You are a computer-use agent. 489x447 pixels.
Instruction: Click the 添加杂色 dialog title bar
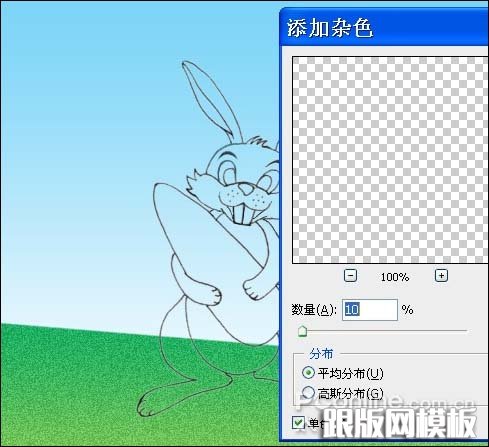pos(384,27)
